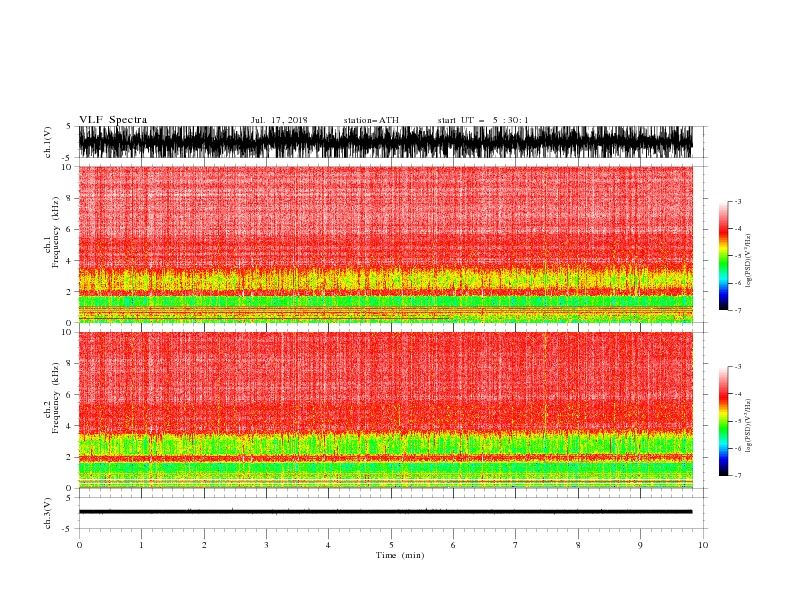Click the time-axis tick label "5"
Viewport: 792px width, 612px height.
(391, 545)
